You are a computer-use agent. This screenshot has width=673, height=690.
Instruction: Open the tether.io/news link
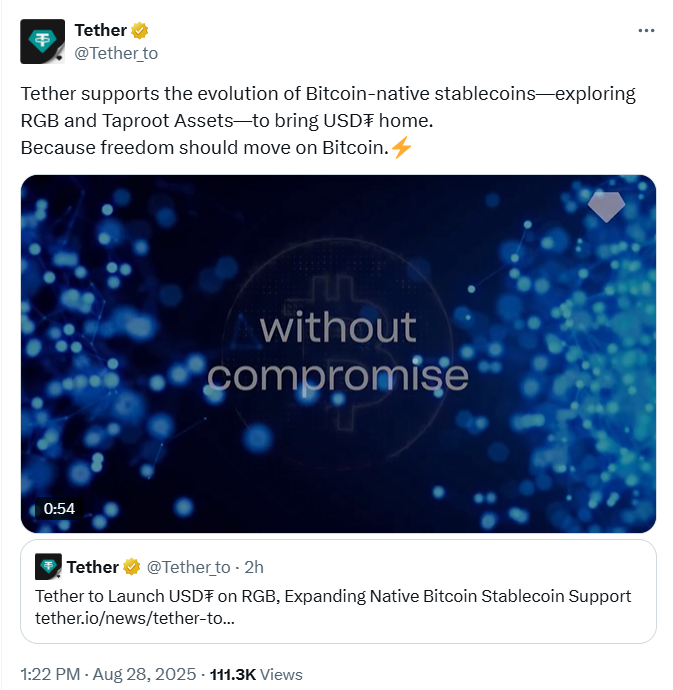pyautogui.click(x=135, y=617)
